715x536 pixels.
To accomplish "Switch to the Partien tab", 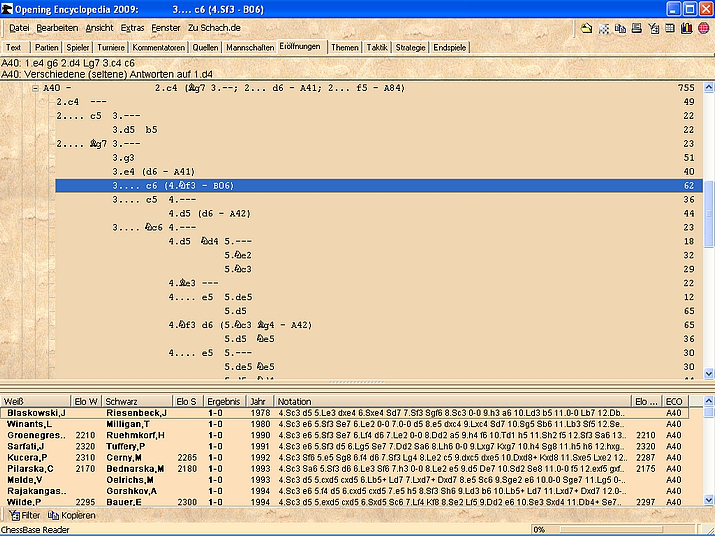I will [x=47, y=47].
